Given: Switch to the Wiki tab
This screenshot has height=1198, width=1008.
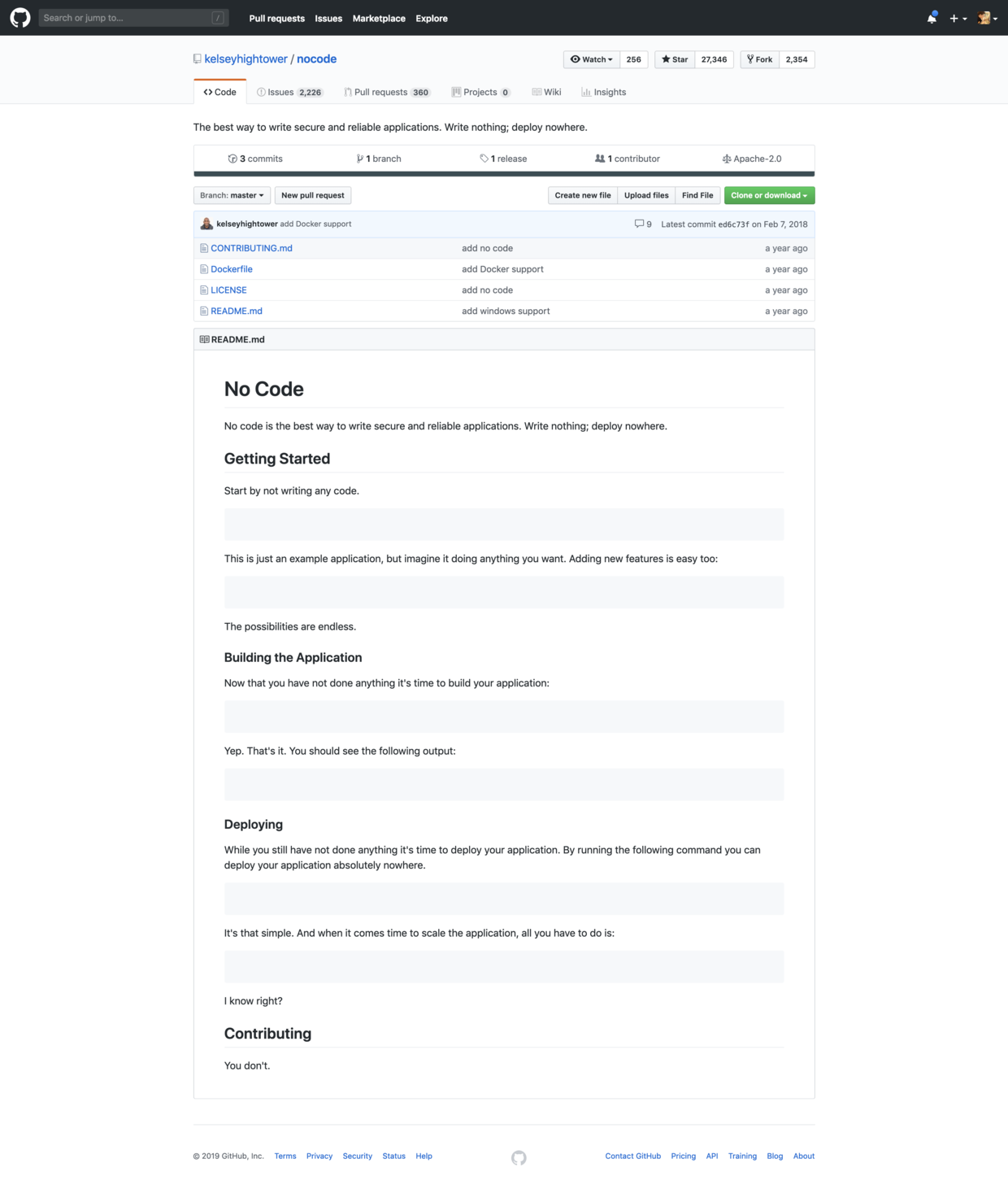Looking at the screenshot, I should 547,92.
